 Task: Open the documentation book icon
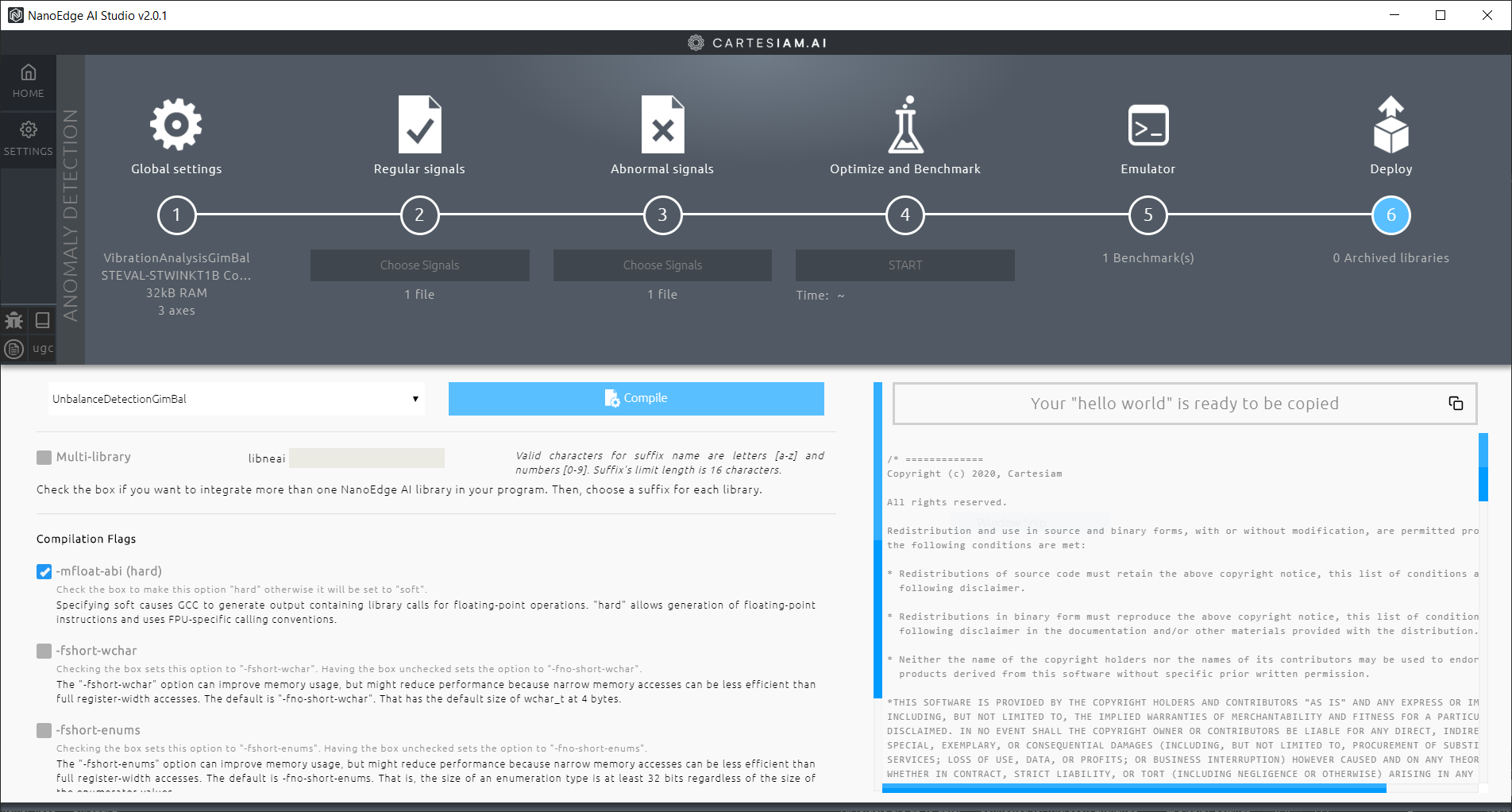point(43,320)
